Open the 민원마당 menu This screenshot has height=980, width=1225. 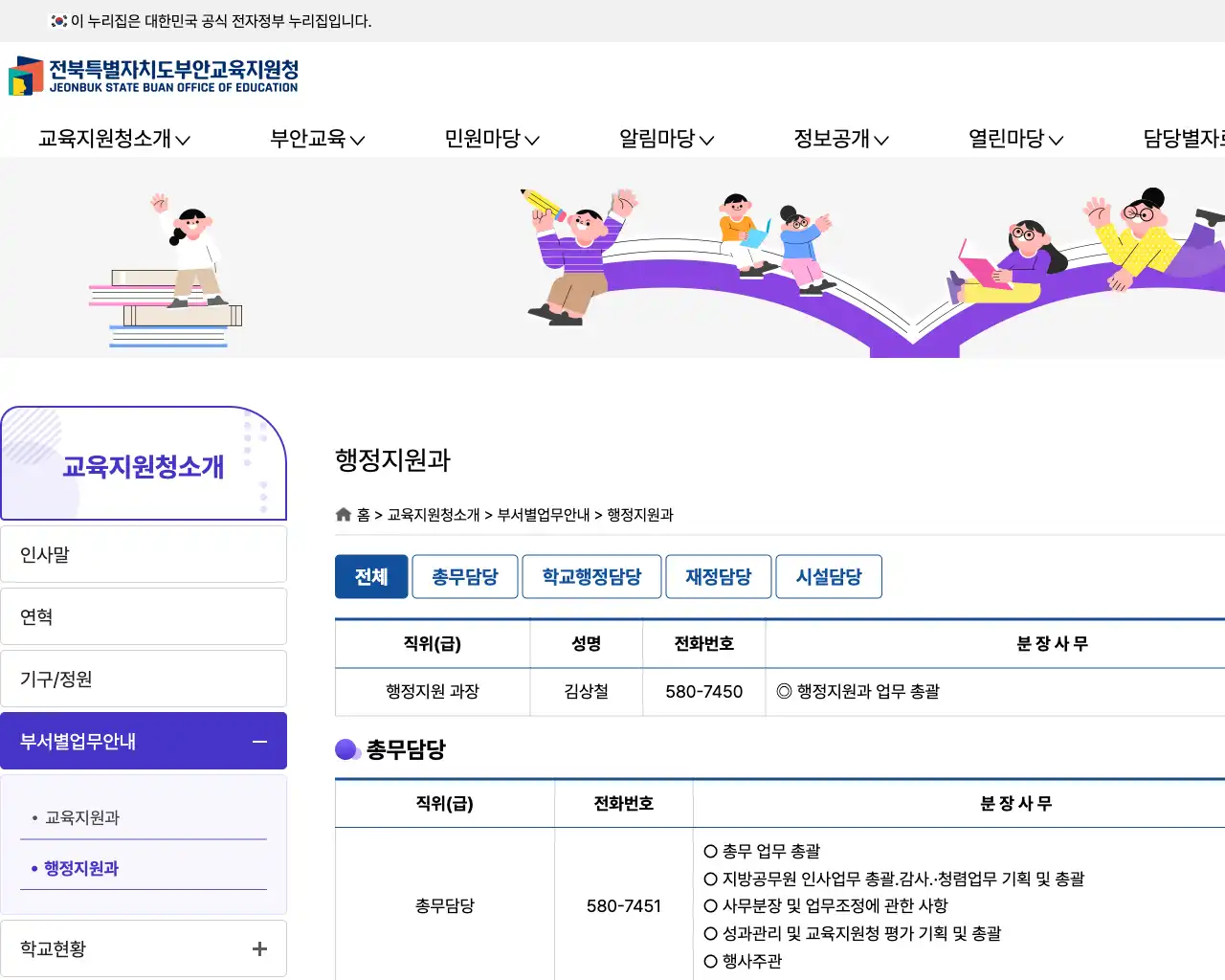pos(491,138)
